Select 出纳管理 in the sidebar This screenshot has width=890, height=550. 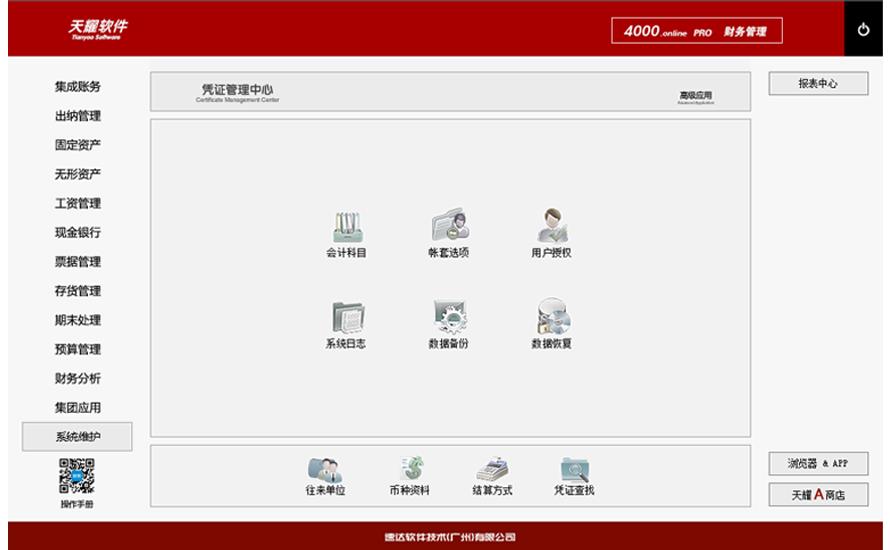tap(77, 116)
